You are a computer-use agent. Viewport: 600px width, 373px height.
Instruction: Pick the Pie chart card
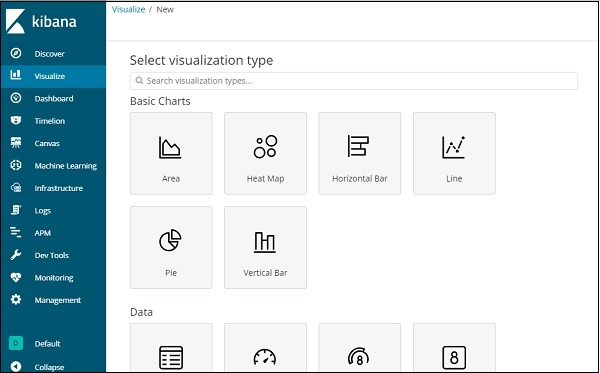point(171,248)
